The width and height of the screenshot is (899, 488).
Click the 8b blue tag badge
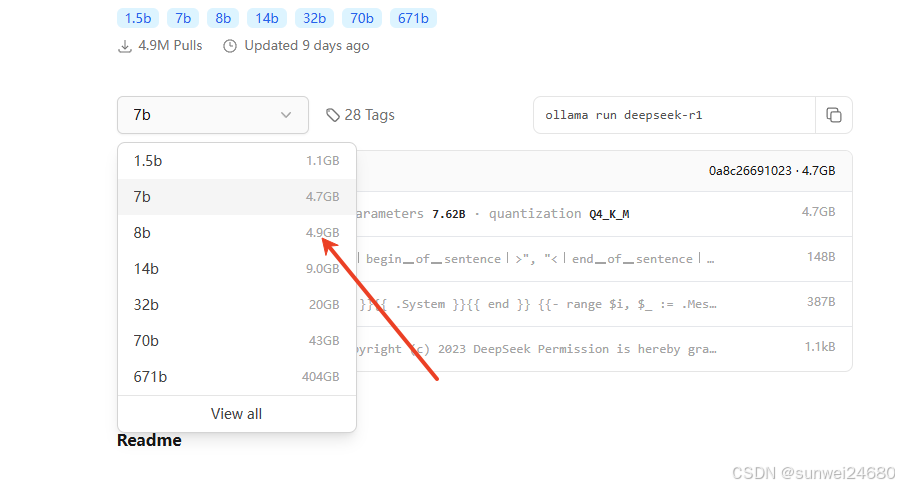point(223,18)
